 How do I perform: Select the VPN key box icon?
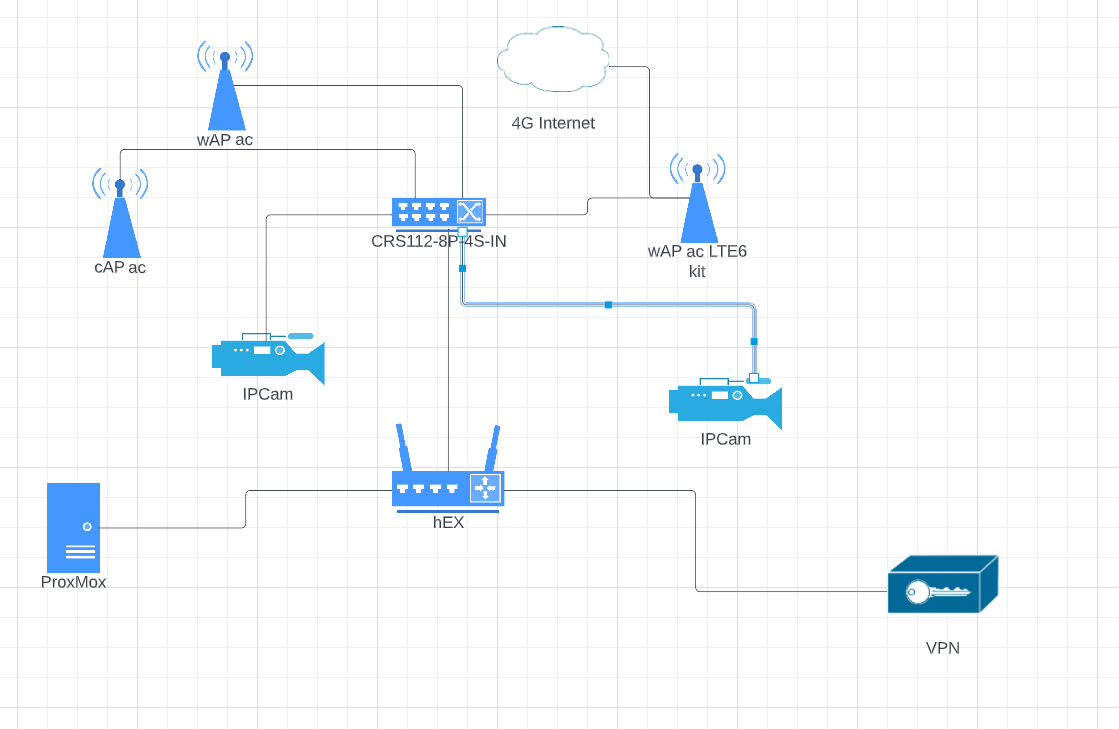tap(943, 584)
